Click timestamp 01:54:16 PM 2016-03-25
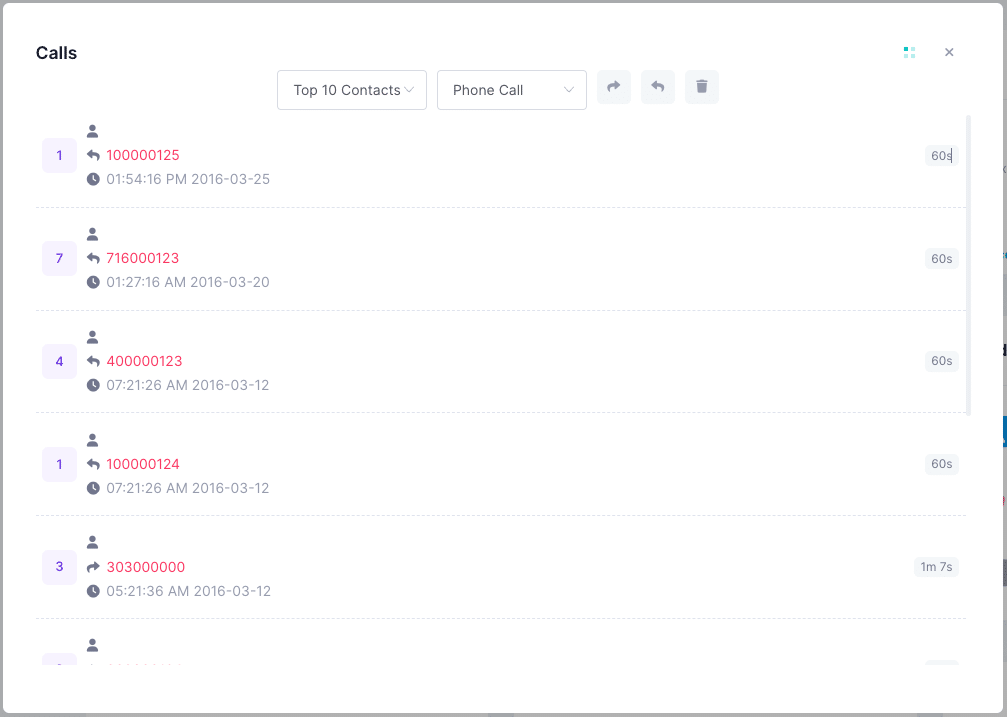This screenshot has height=717, width=1007. click(x=188, y=179)
